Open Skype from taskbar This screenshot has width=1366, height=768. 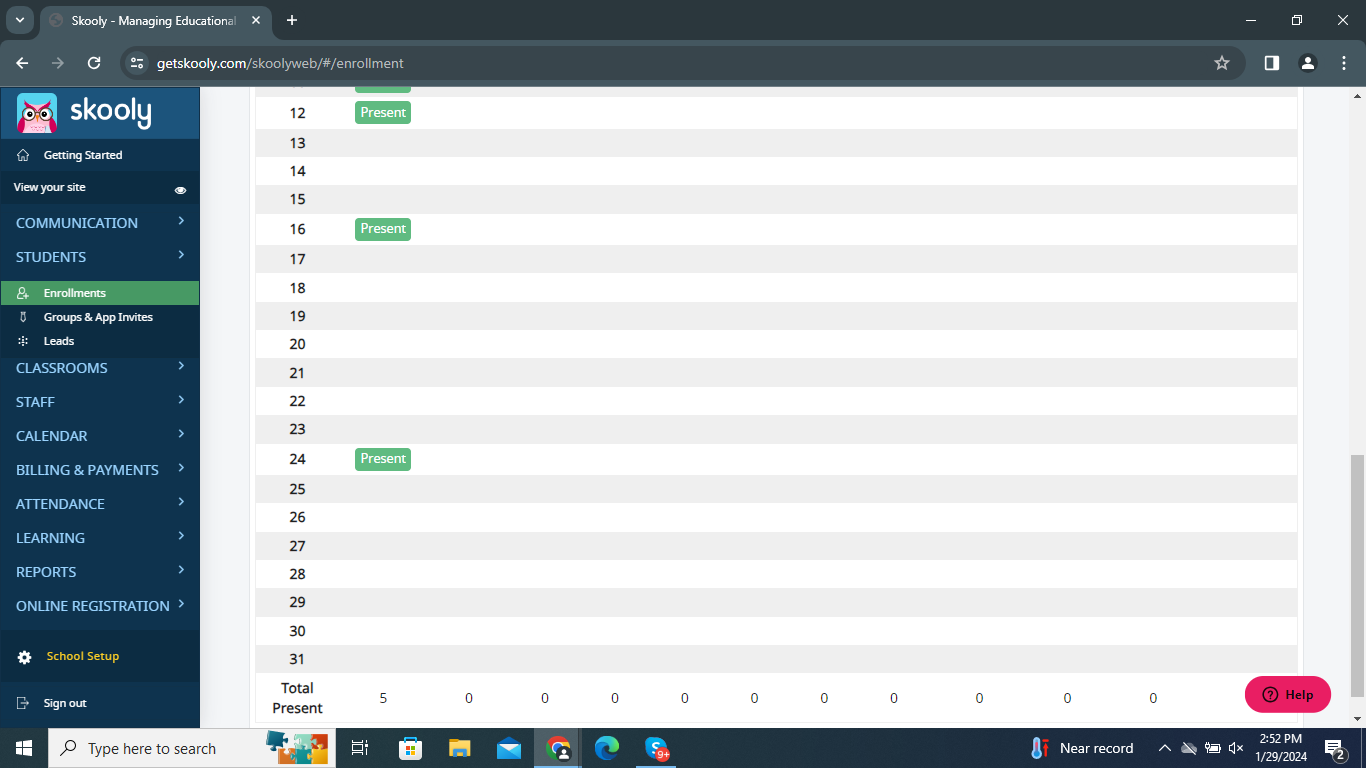(x=657, y=748)
